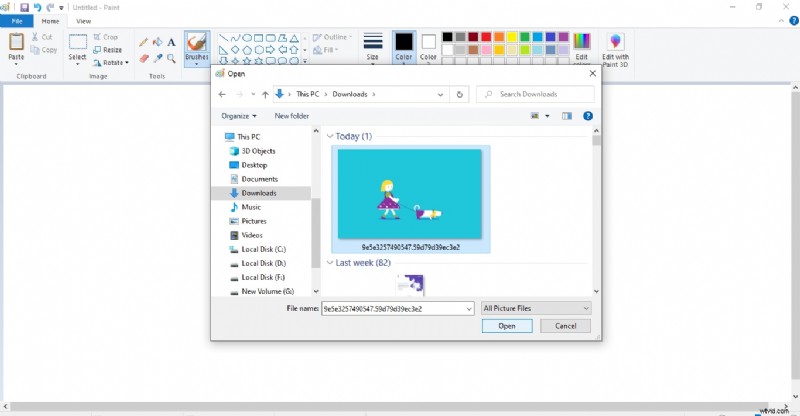
Task: Open the shape Fill dropdown
Action: point(326,50)
